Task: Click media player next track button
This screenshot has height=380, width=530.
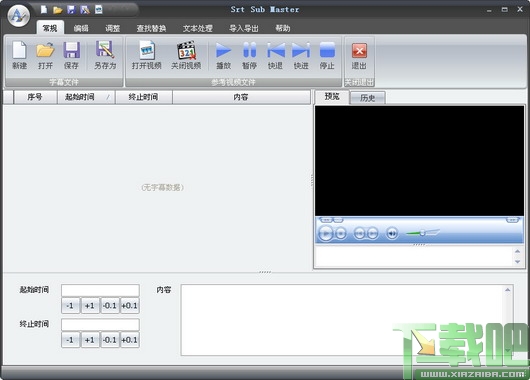Action: [x=372, y=233]
